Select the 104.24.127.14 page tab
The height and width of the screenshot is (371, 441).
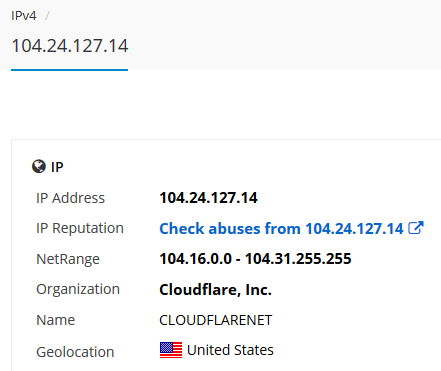pos(70,46)
